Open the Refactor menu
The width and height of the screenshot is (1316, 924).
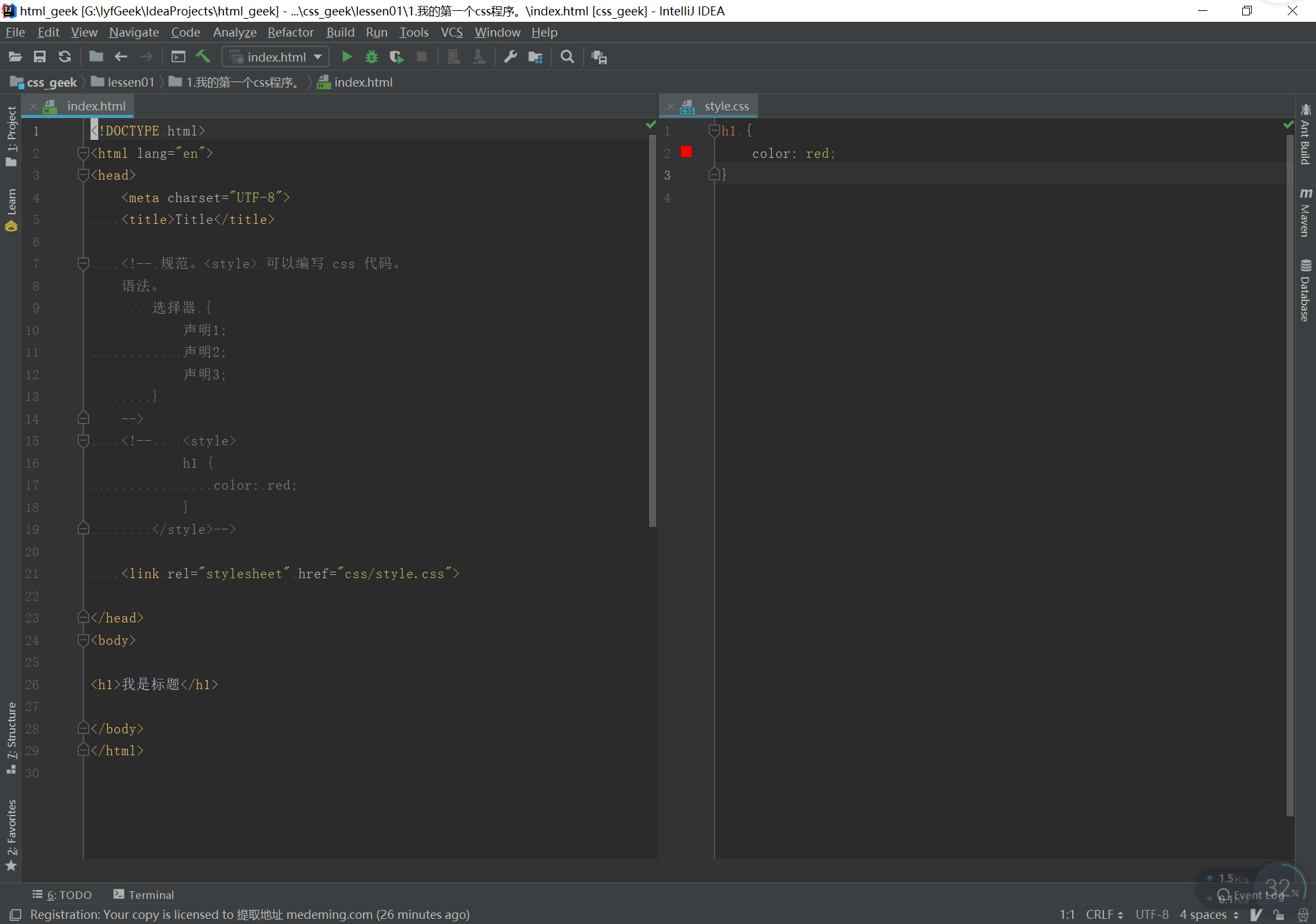pos(290,32)
